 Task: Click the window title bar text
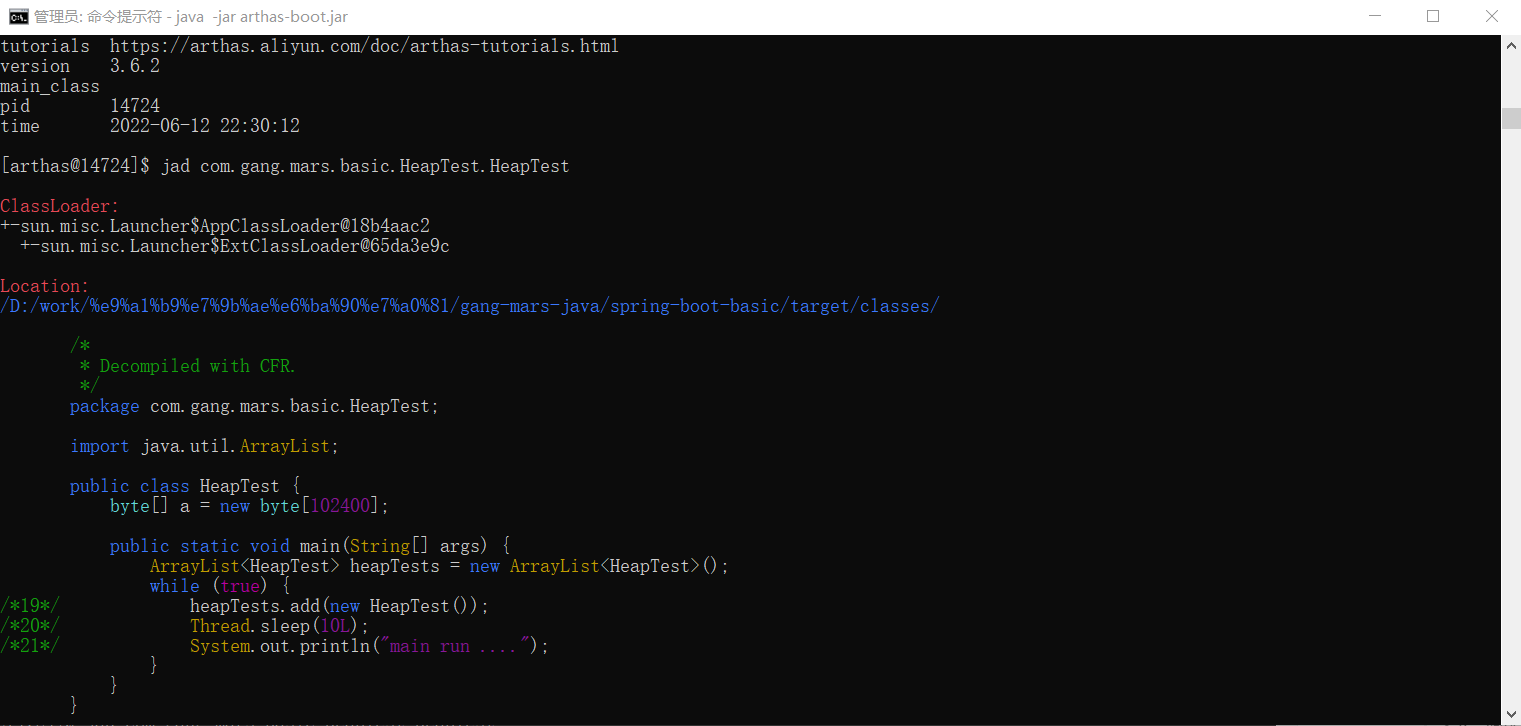[191, 17]
